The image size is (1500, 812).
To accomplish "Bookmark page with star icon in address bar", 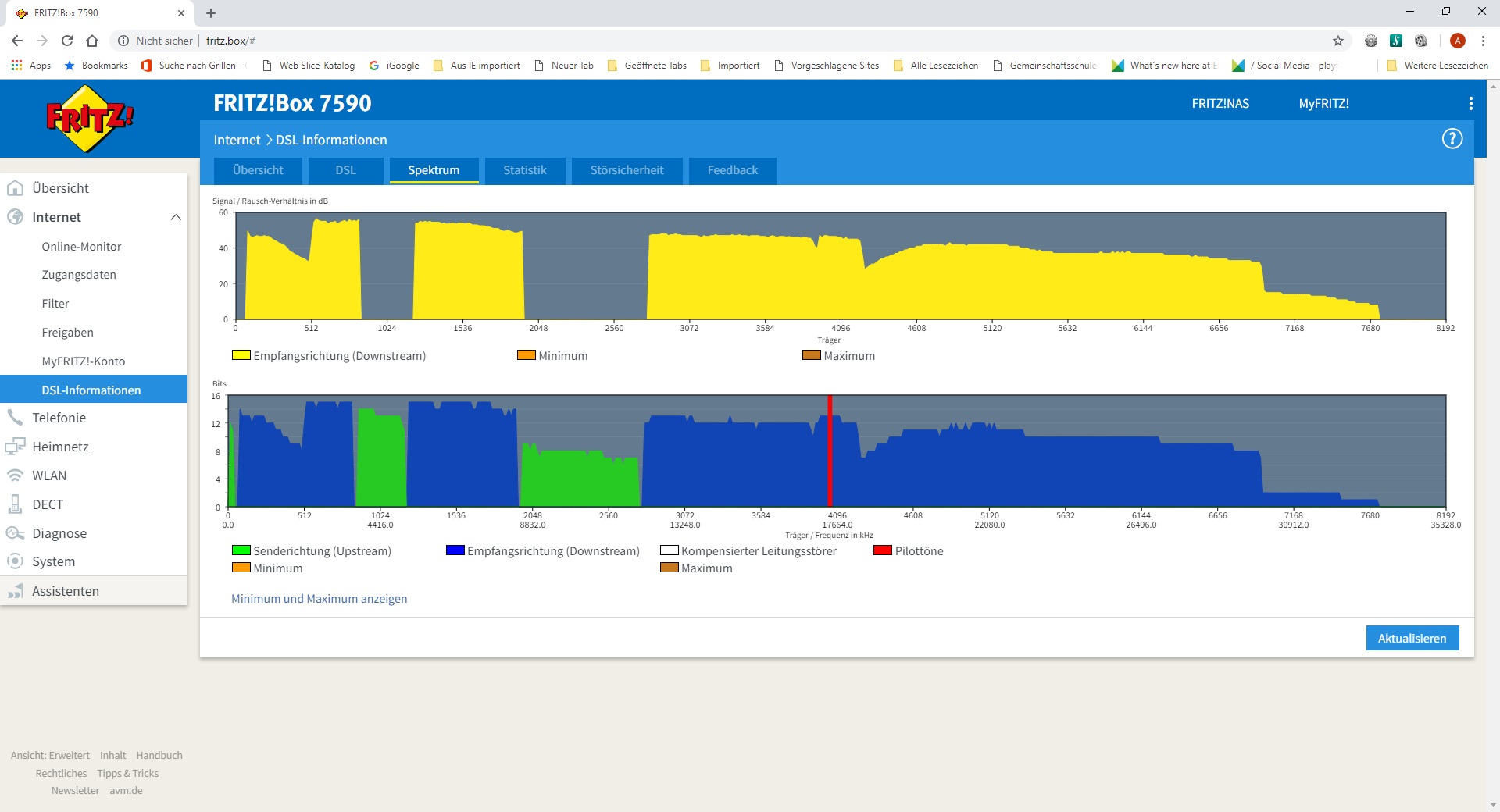I will tap(1338, 41).
